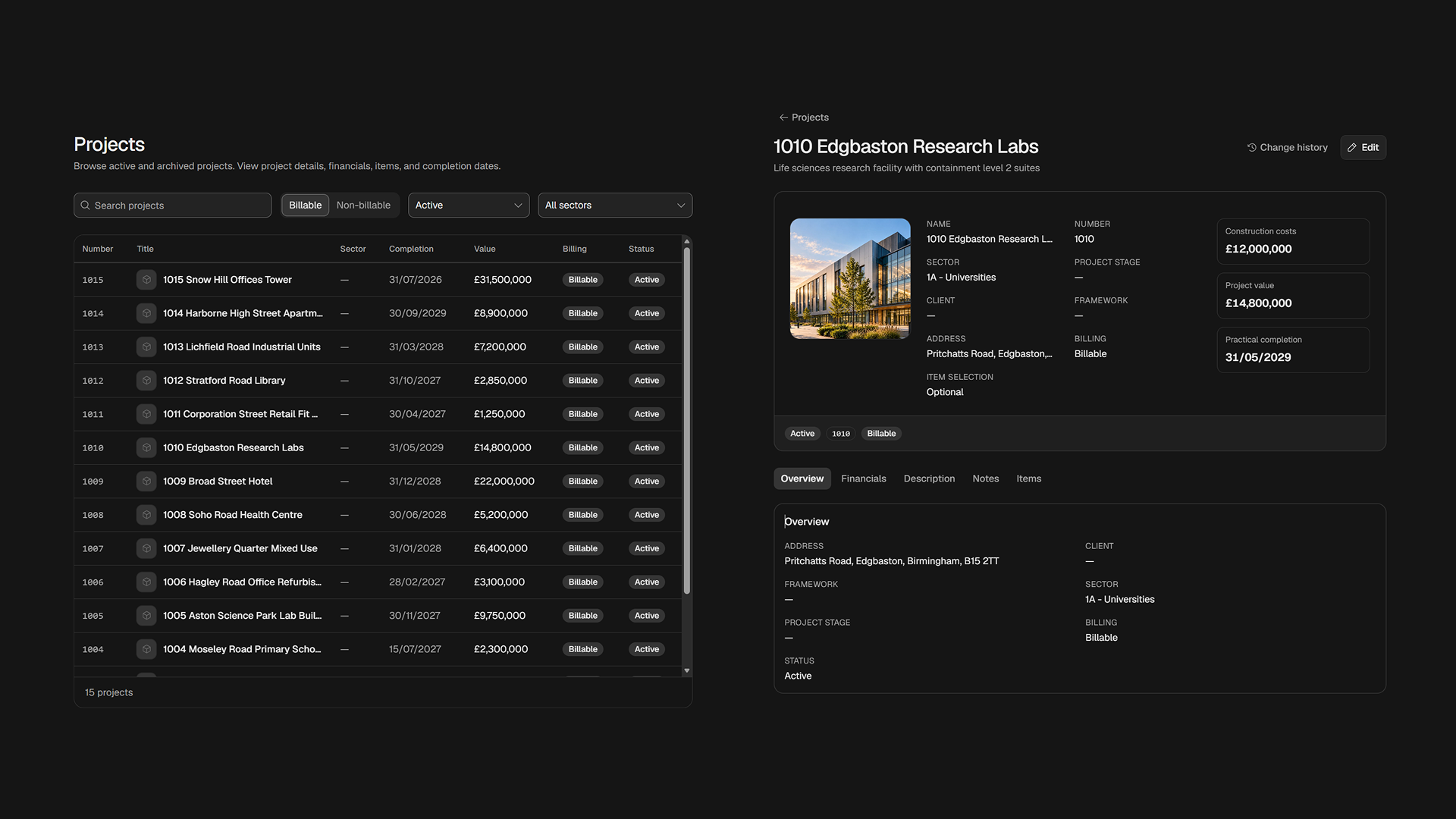Screen dimensions: 1456x819
Task: Click the project list scrollbar down arrow
Action: (x=687, y=671)
